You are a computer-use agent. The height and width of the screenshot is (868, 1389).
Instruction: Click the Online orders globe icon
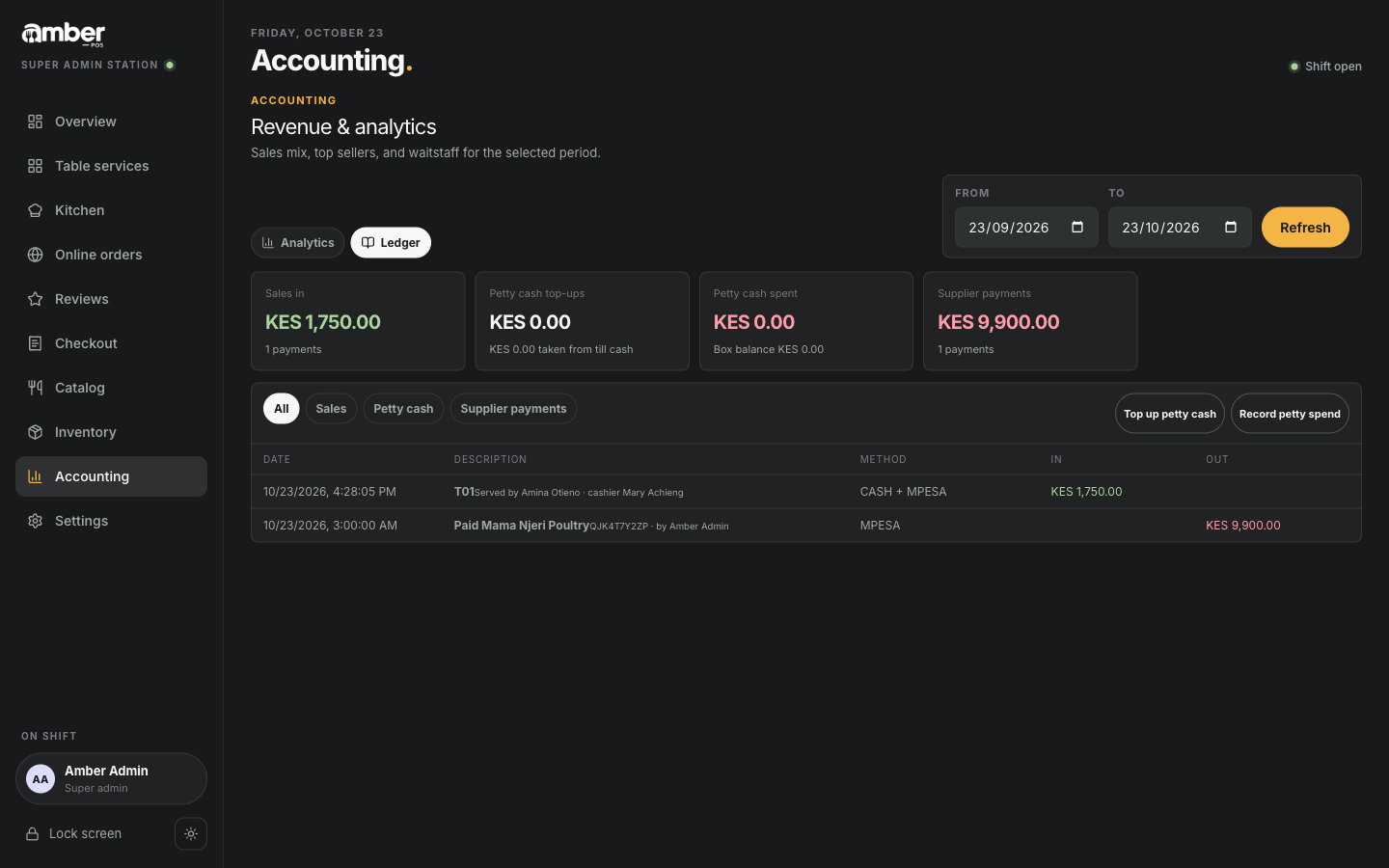coord(35,255)
